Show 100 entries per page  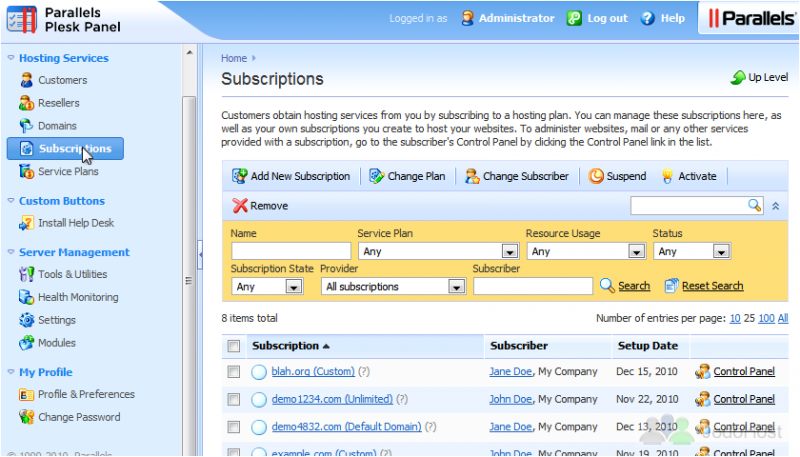tap(766, 318)
